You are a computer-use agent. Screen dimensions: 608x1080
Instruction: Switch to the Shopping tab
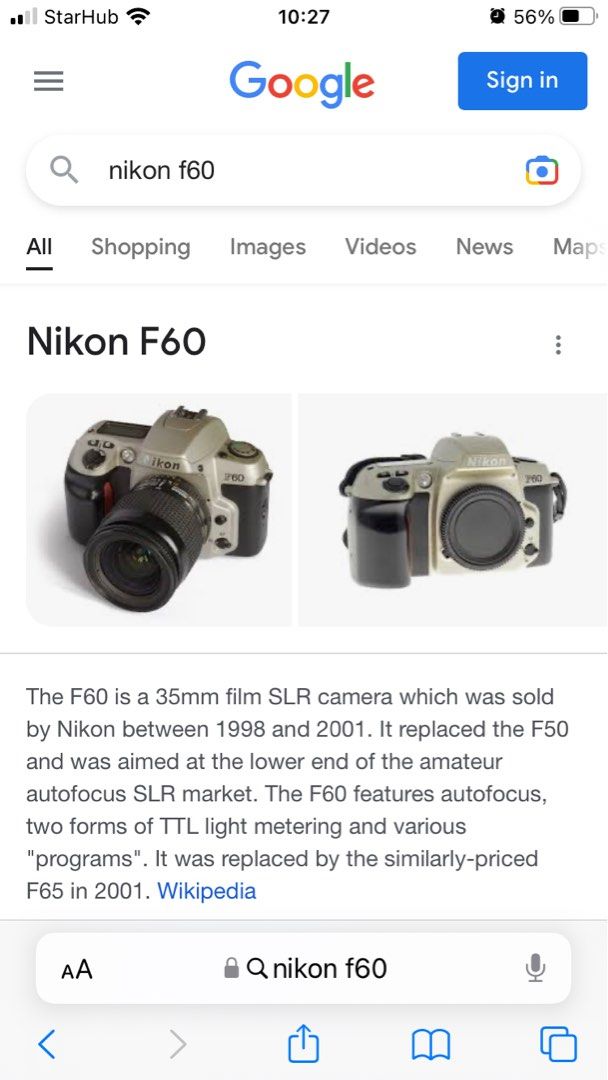click(140, 247)
